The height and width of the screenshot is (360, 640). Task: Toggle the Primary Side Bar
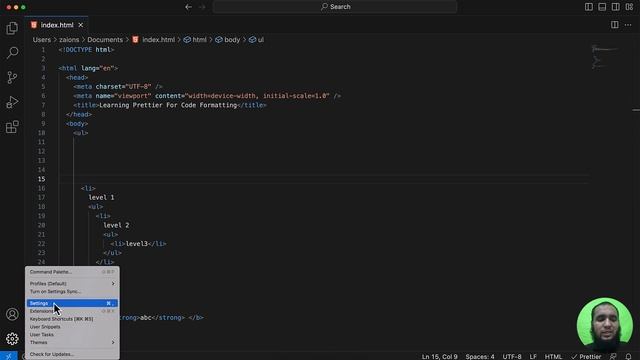pos(589,7)
